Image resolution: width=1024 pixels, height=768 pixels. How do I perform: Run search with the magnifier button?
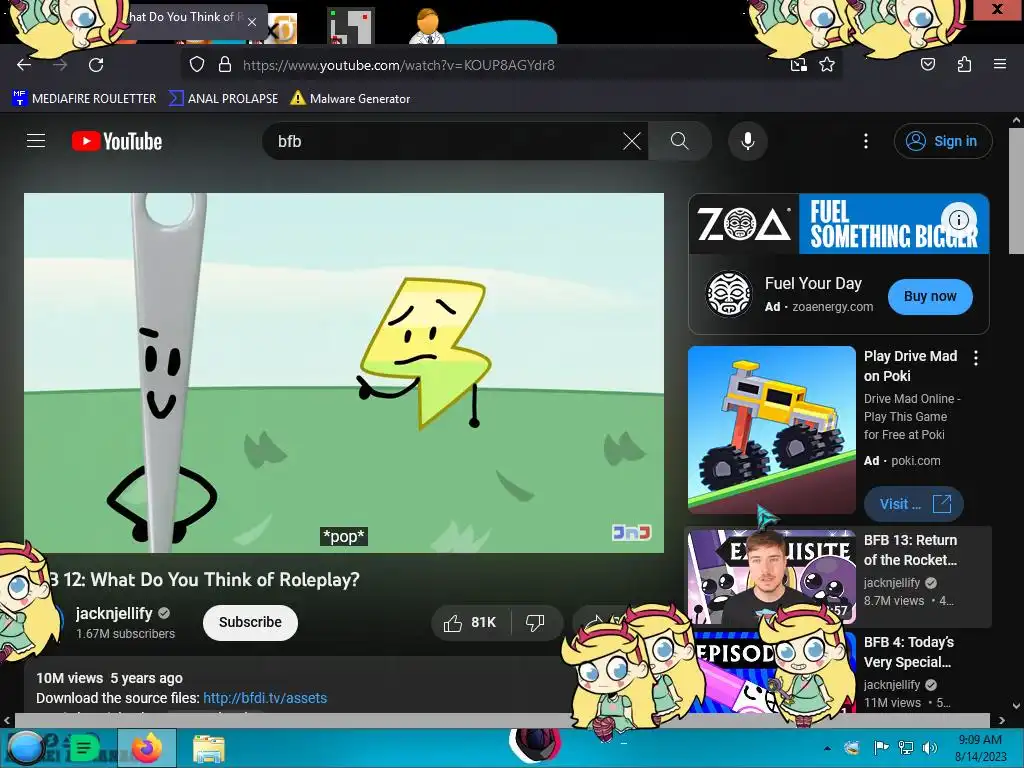(x=680, y=141)
